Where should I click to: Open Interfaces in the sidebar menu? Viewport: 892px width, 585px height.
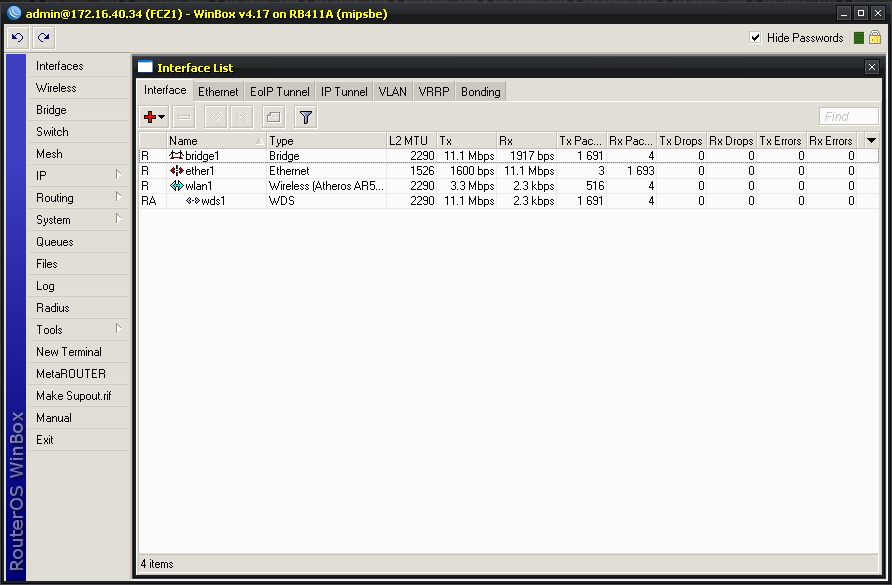(x=78, y=66)
